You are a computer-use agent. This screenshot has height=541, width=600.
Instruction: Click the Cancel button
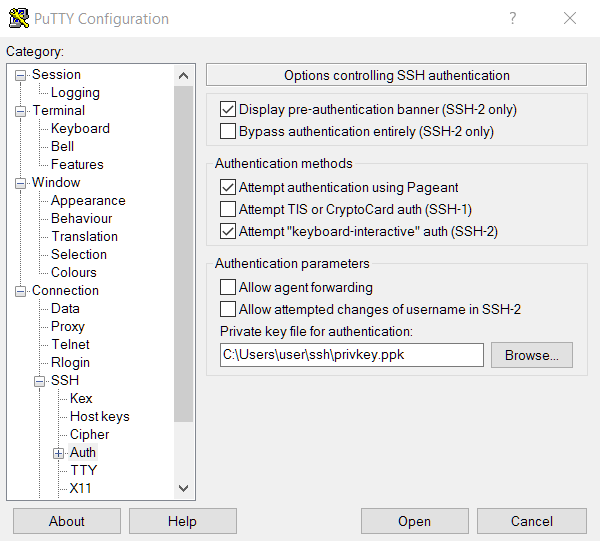(532, 521)
